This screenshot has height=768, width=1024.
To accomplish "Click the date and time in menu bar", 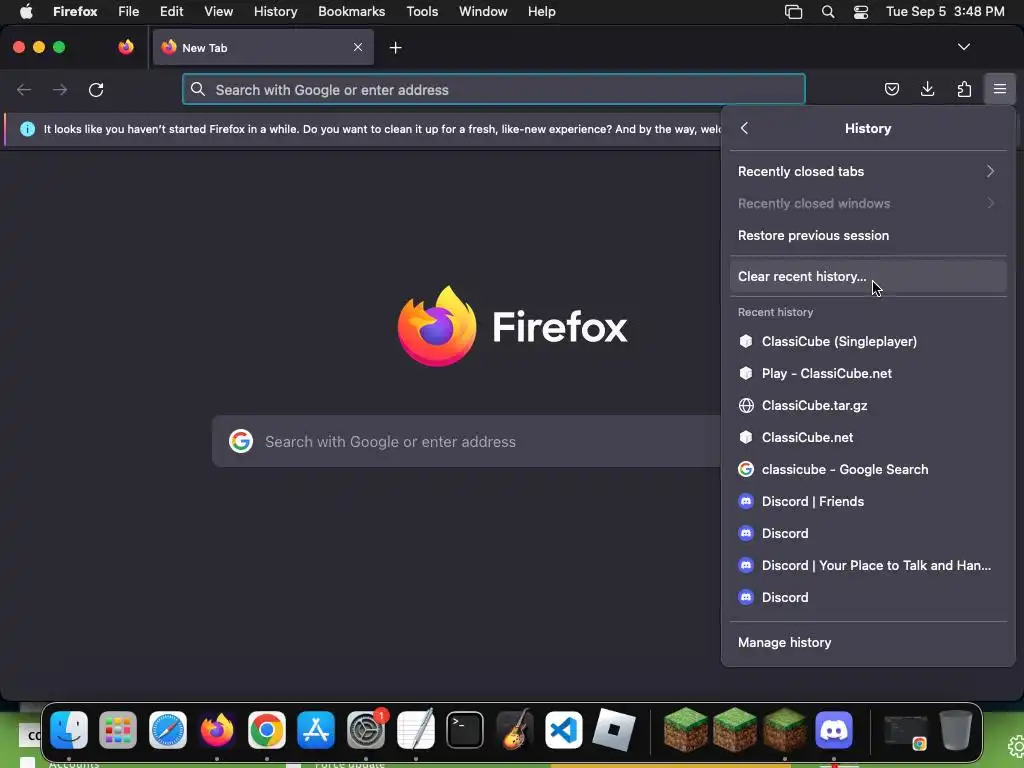I will coord(945,12).
